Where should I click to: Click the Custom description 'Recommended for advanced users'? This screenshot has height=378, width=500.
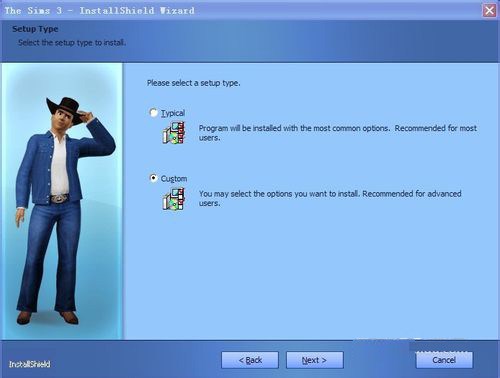point(330,198)
